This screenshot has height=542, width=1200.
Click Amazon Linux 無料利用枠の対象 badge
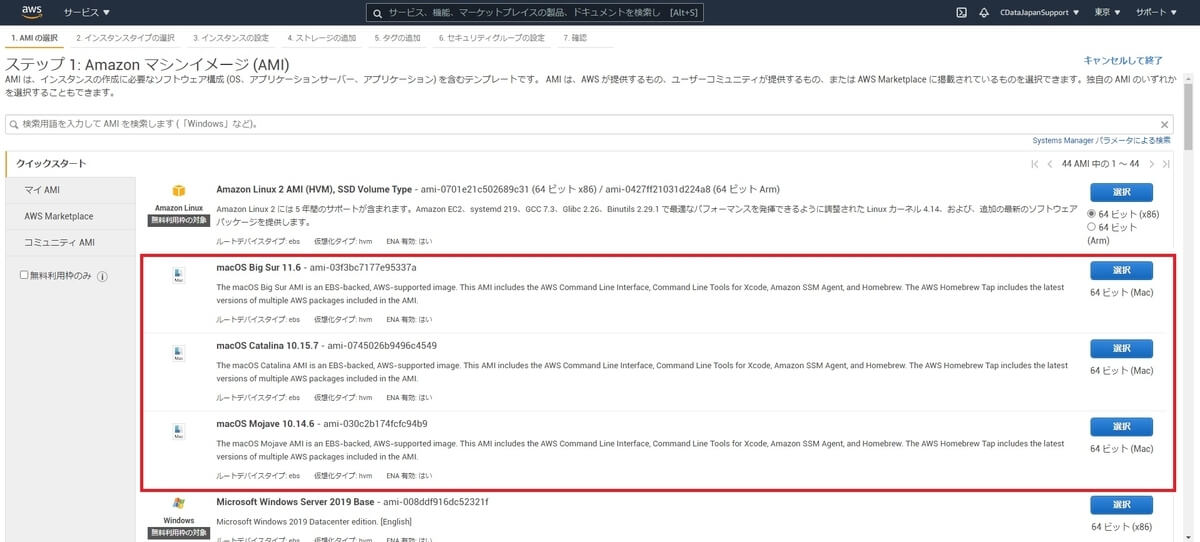[x=179, y=220]
